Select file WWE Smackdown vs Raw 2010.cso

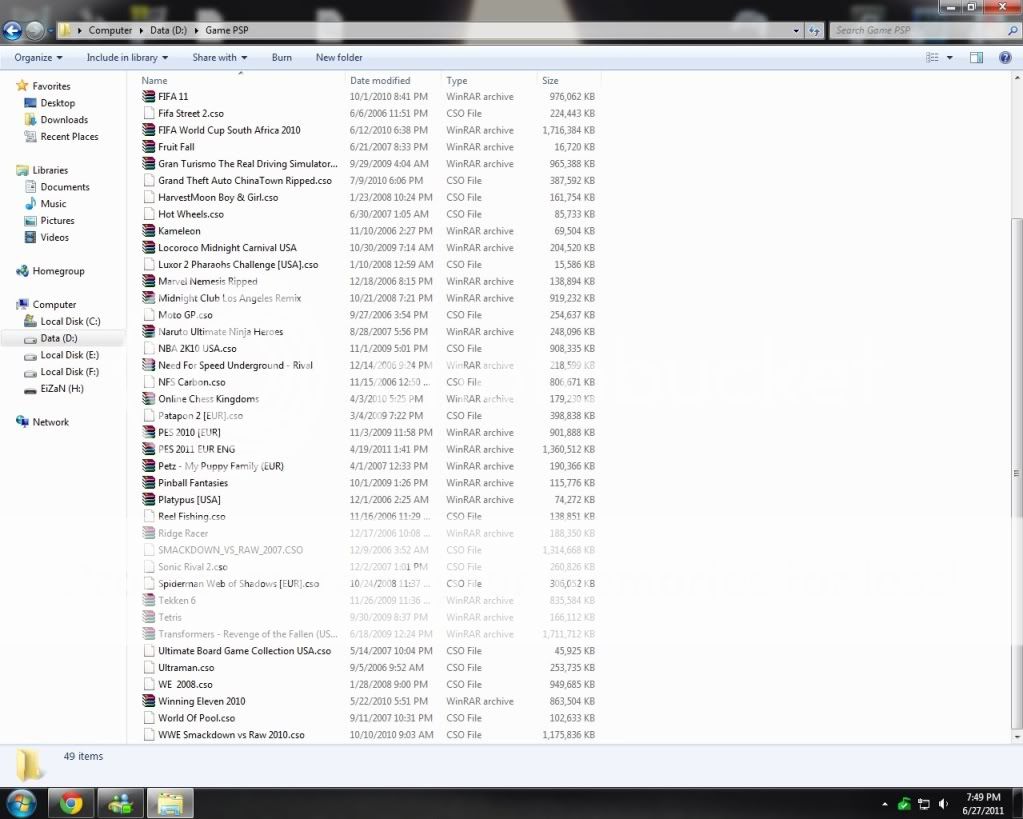pos(231,735)
